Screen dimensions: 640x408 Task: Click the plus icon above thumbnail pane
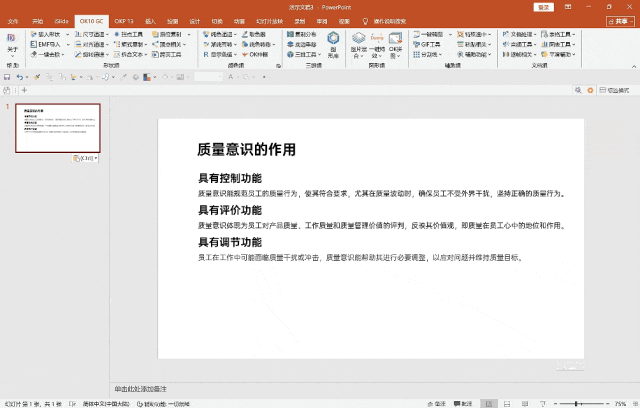click(x=24, y=90)
